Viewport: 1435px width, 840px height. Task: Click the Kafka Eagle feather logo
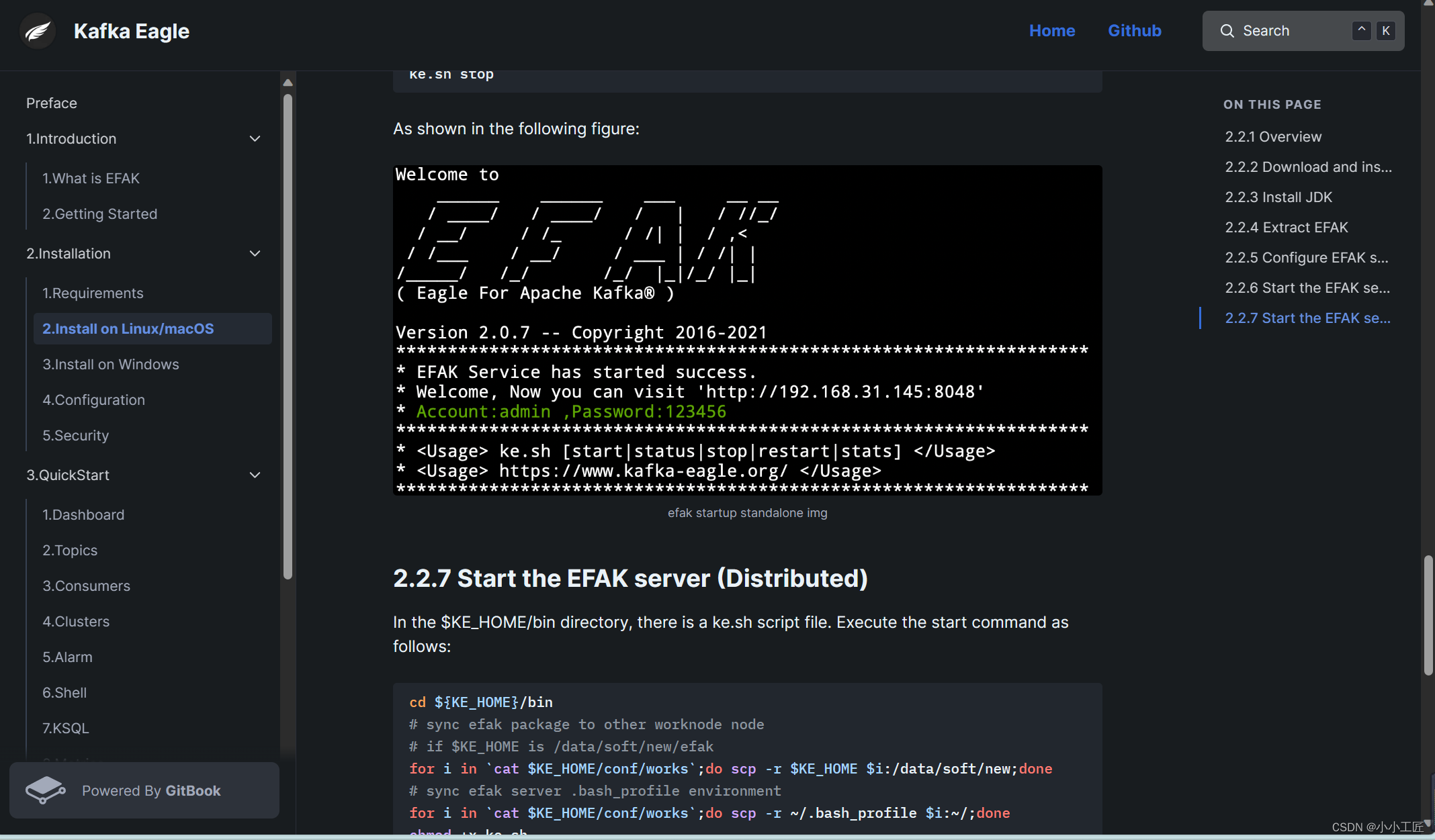click(x=38, y=31)
